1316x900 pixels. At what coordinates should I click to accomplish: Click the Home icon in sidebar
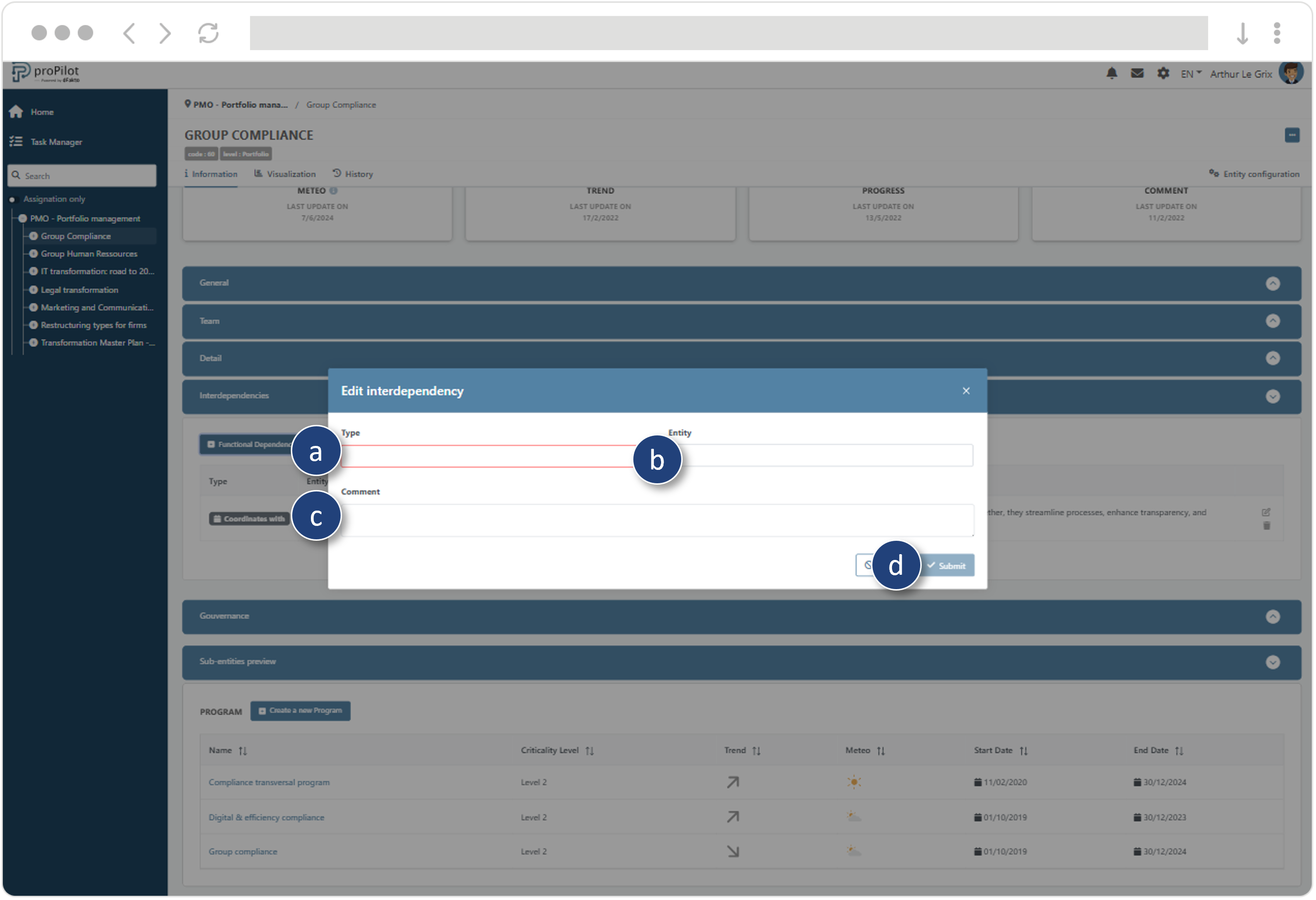[16, 112]
